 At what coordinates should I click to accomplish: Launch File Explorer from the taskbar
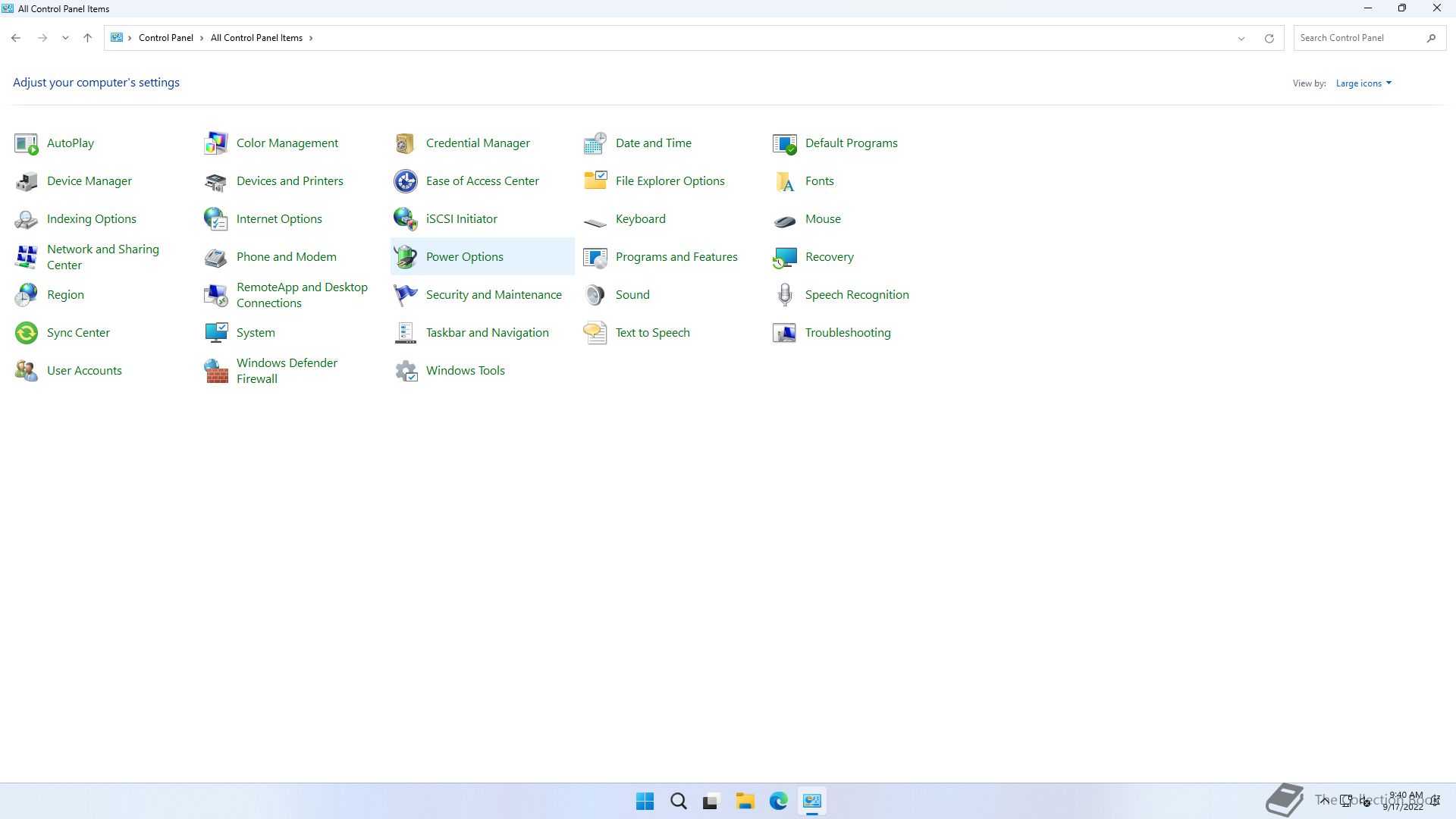pos(745,802)
